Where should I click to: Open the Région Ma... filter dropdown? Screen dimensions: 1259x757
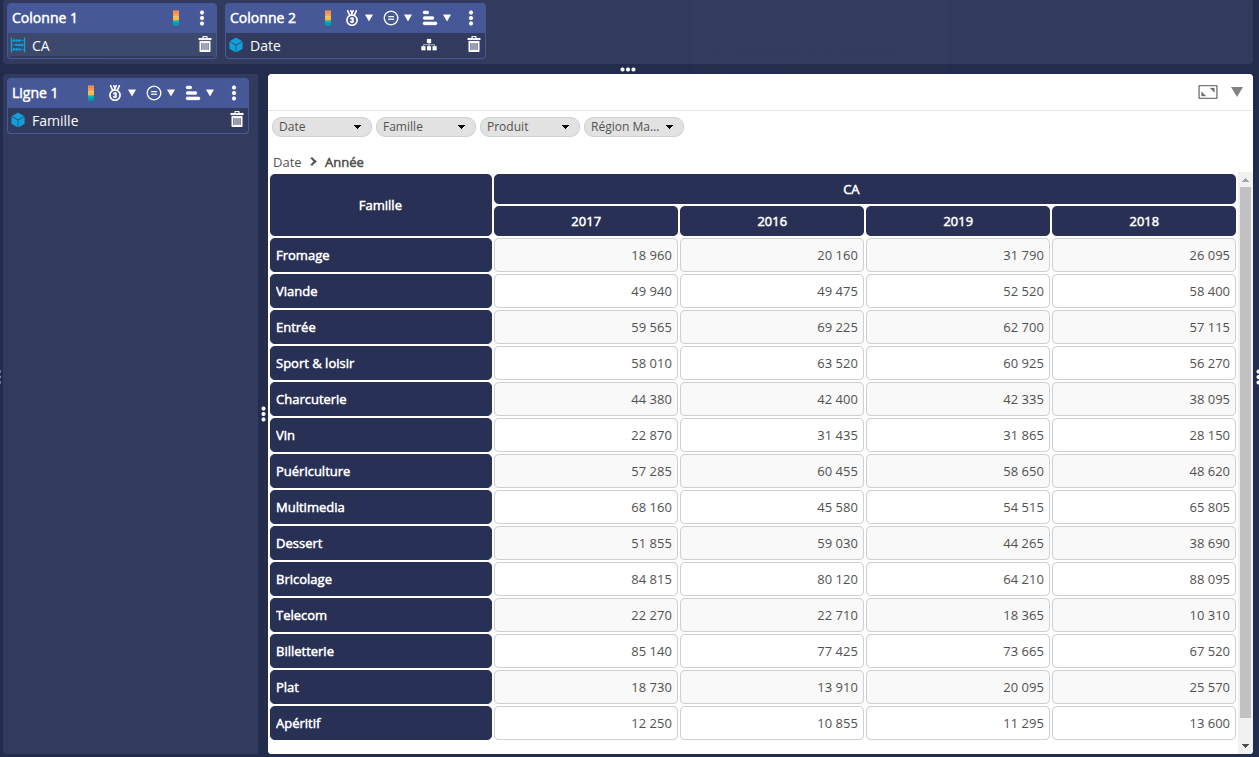click(x=633, y=127)
